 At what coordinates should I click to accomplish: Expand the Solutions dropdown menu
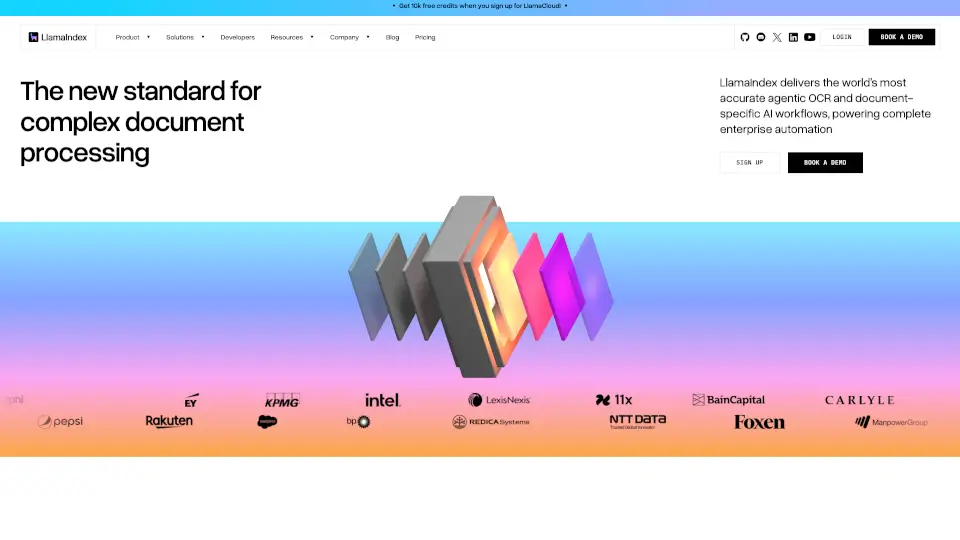click(x=185, y=37)
